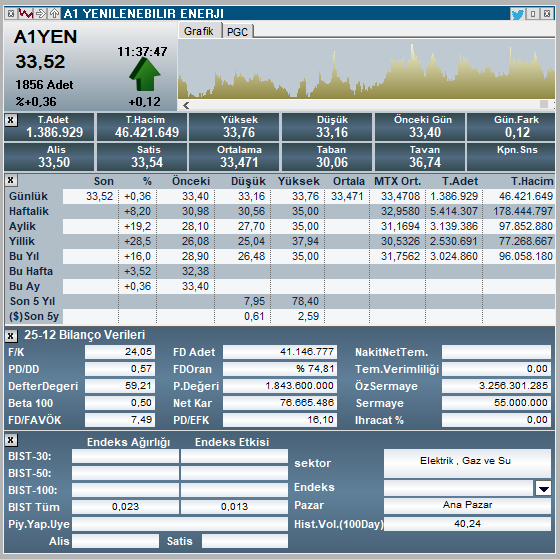Click the right arrow icon in title bar
Image resolution: width=560 pixels, height=559 pixels.
coord(41,14)
